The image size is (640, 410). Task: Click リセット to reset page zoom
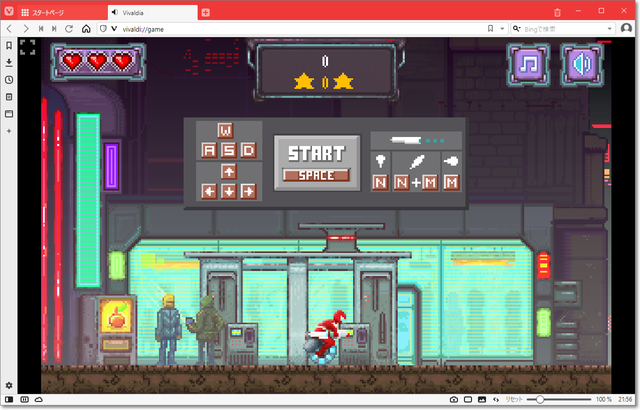[512, 399]
